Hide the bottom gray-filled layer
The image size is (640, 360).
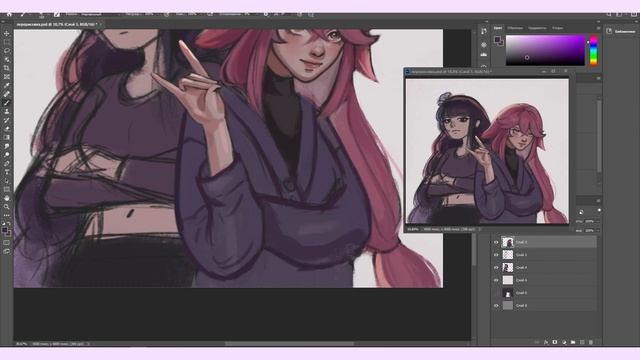point(496,305)
